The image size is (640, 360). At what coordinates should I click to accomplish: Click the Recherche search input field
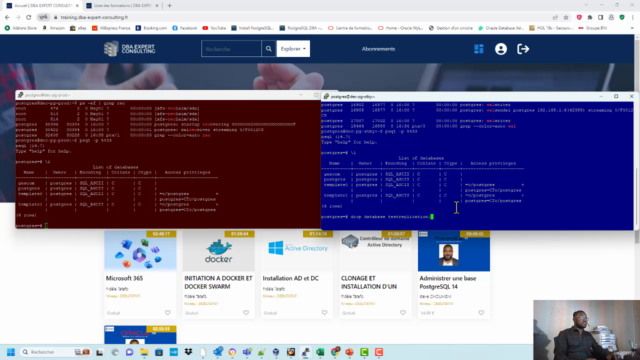[231, 49]
